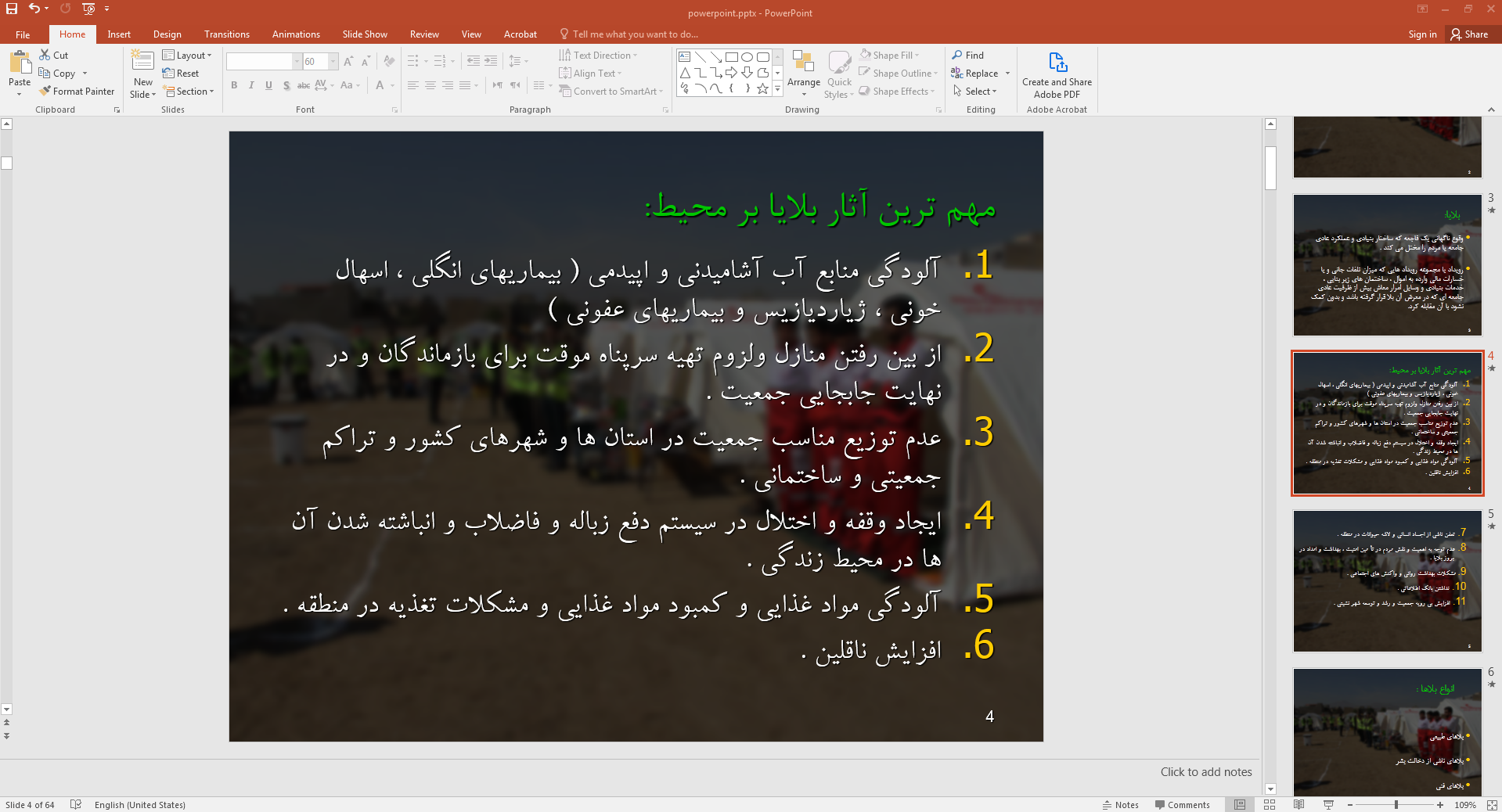Screen dimensions: 1502x812
Task: Click zoom out minus button
Action: [x=1350, y=804]
